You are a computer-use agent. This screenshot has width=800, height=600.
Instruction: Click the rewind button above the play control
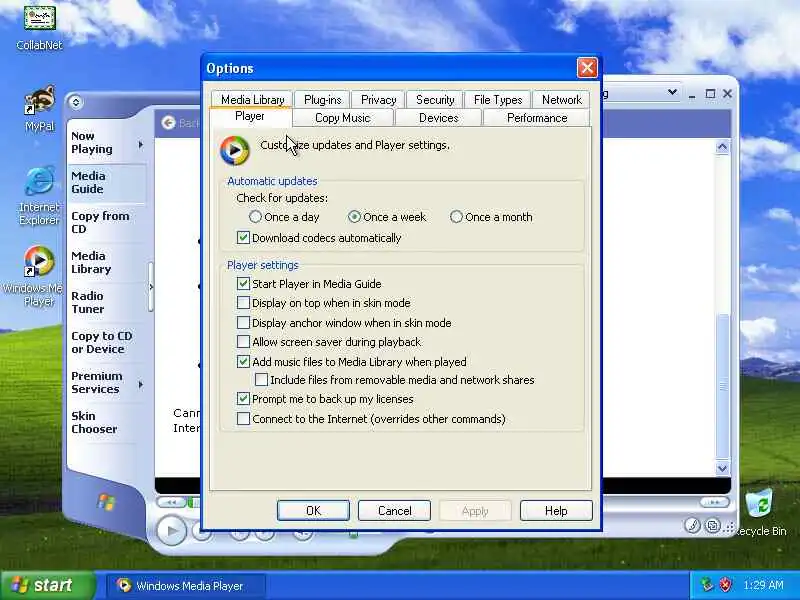pos(171,503)
